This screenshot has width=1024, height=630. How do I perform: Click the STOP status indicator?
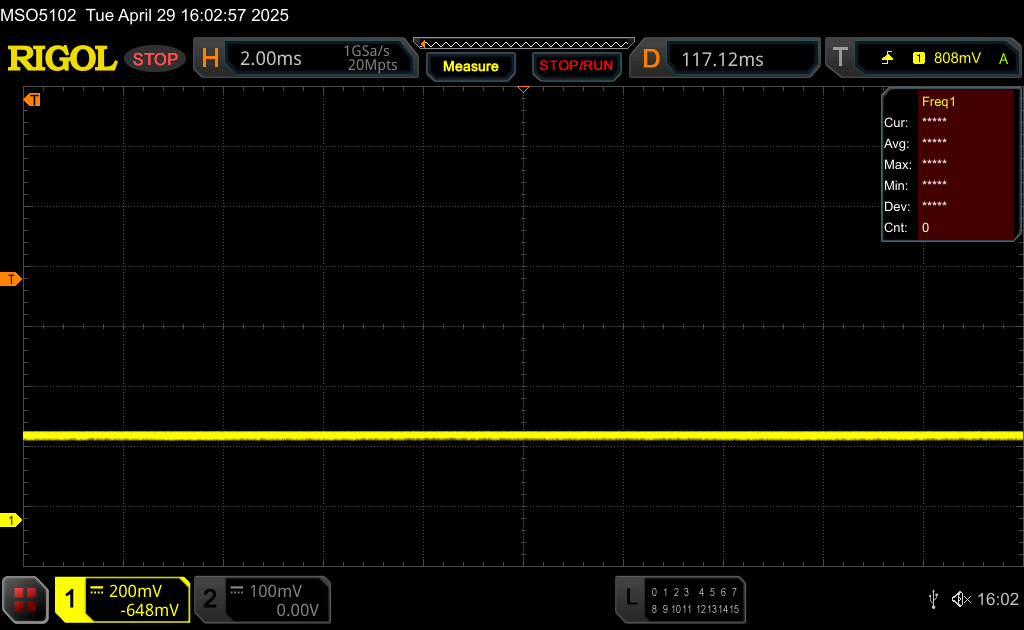click(x=155, y=59)
